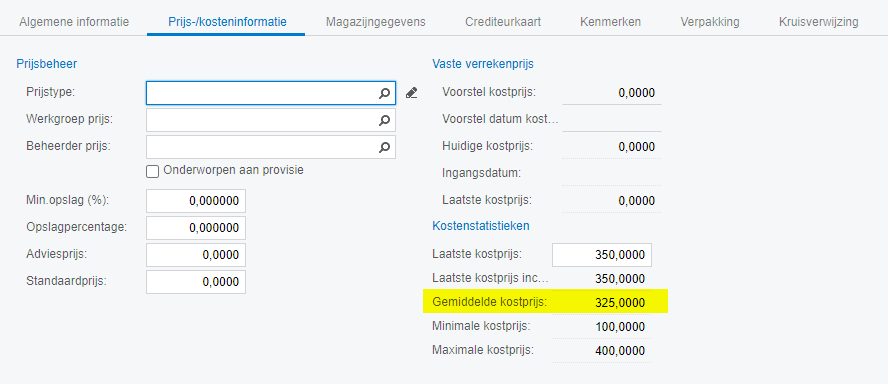Click the Laatste kostprijs inc… value 350,0000

point(620,279)
